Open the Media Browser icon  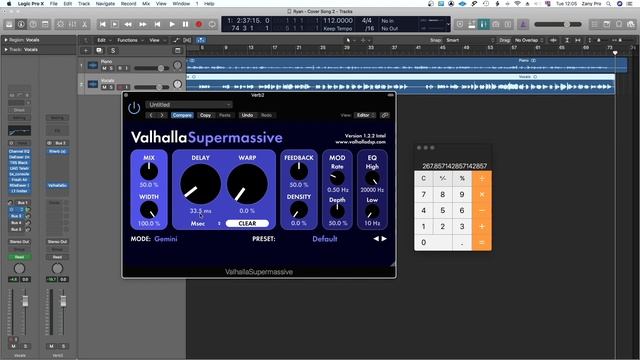(631, 24)
